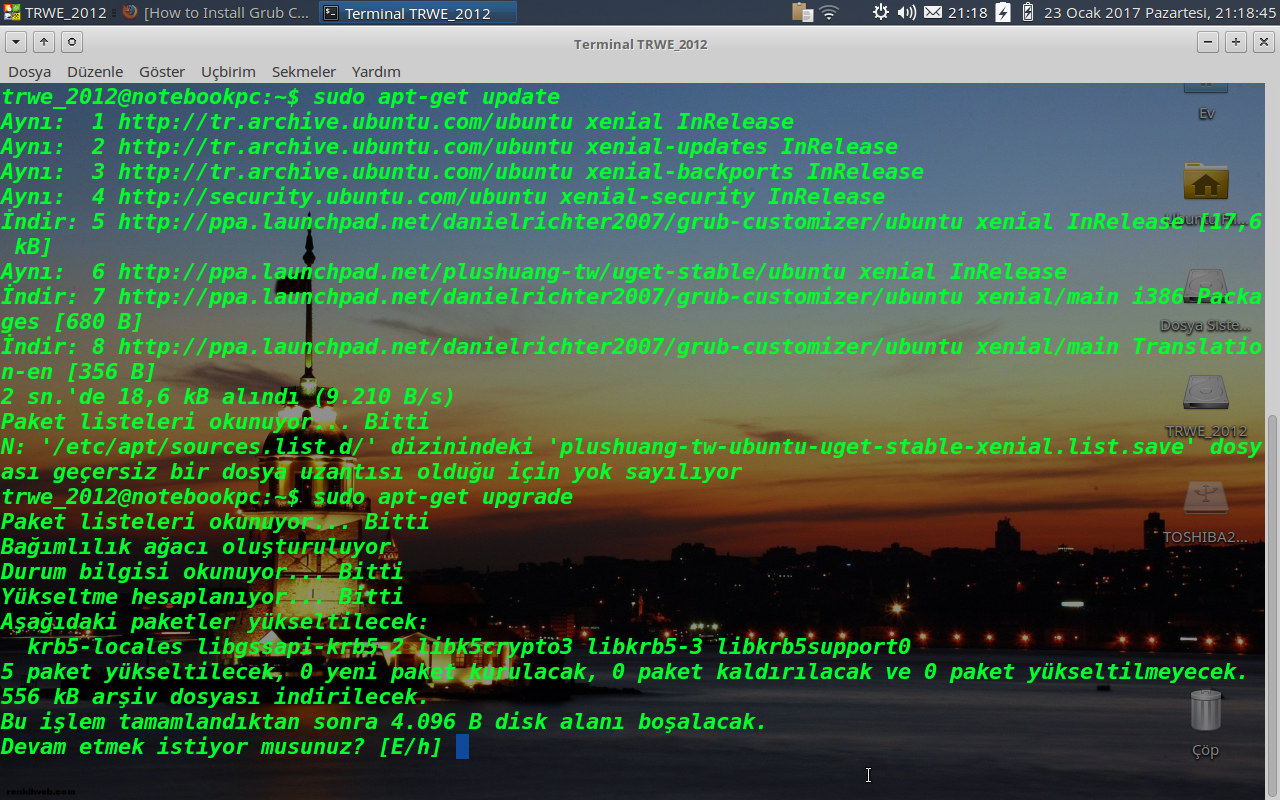1280x800 pixels.
Task: Click the 'Durum bilgisi okunuyor... Bitti' line
Action: tap(202, 572)
